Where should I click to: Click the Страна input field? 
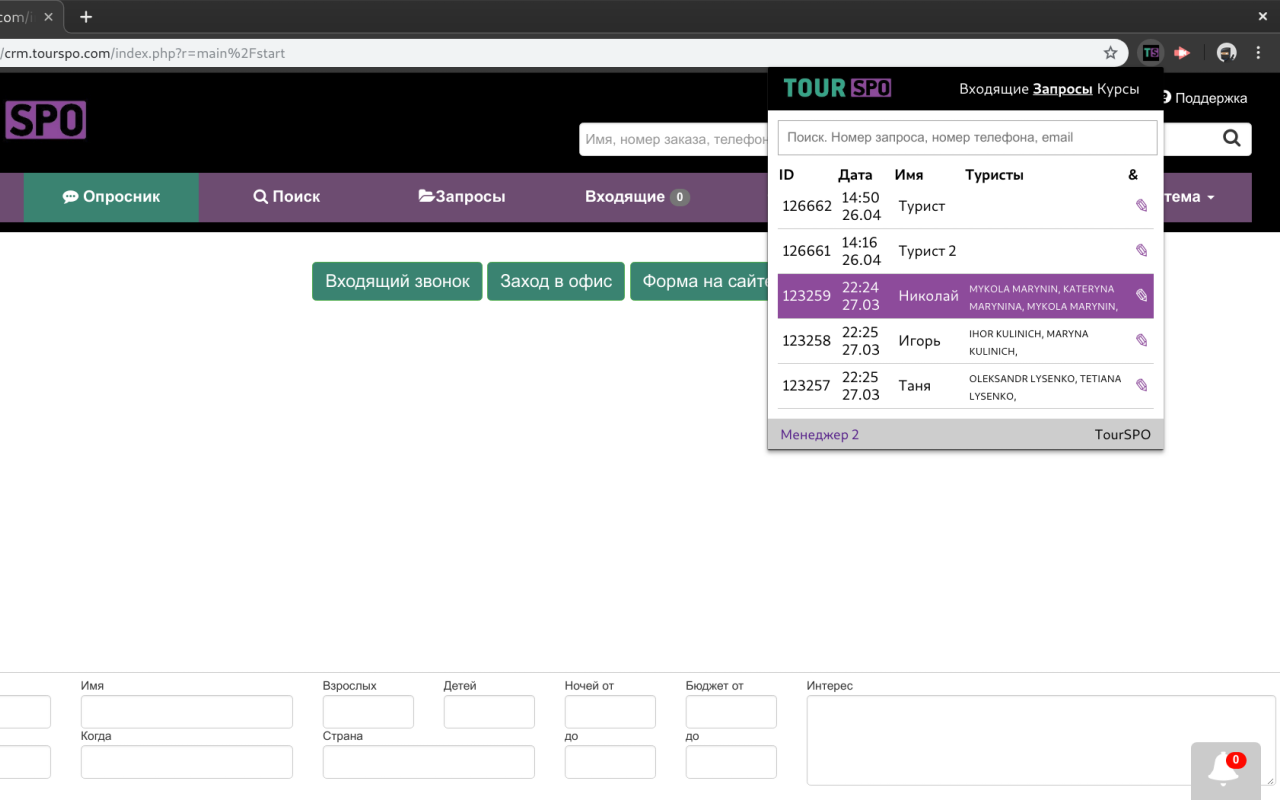pos(429,762)
